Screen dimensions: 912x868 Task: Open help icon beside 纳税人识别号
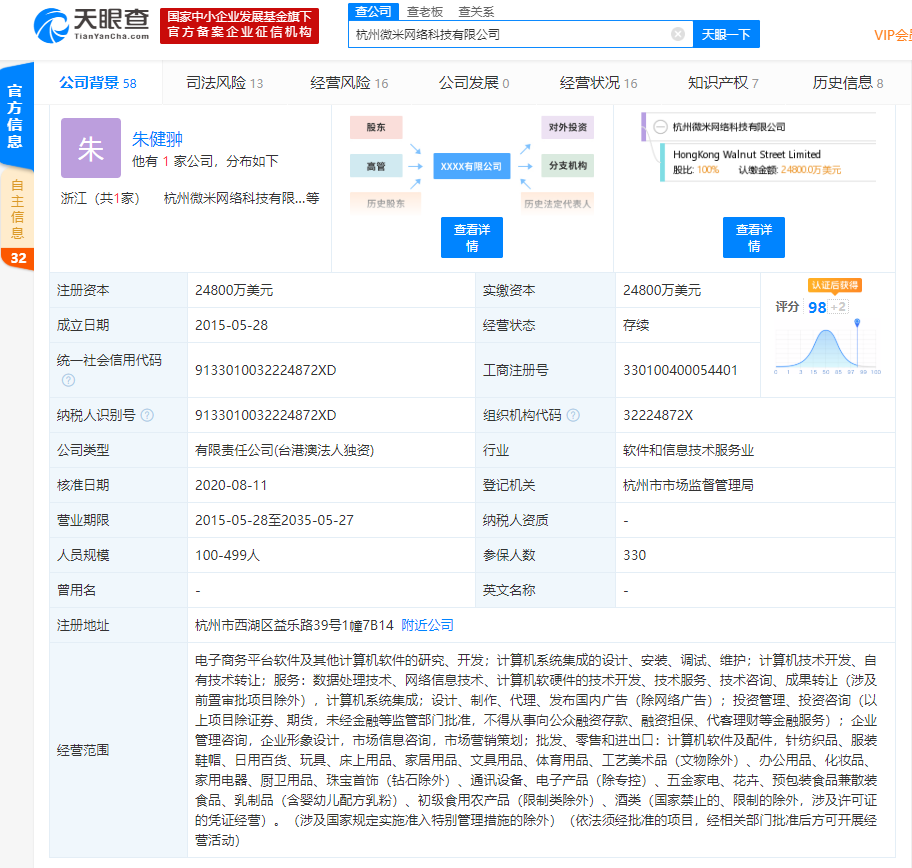click(x=147, y=415)
